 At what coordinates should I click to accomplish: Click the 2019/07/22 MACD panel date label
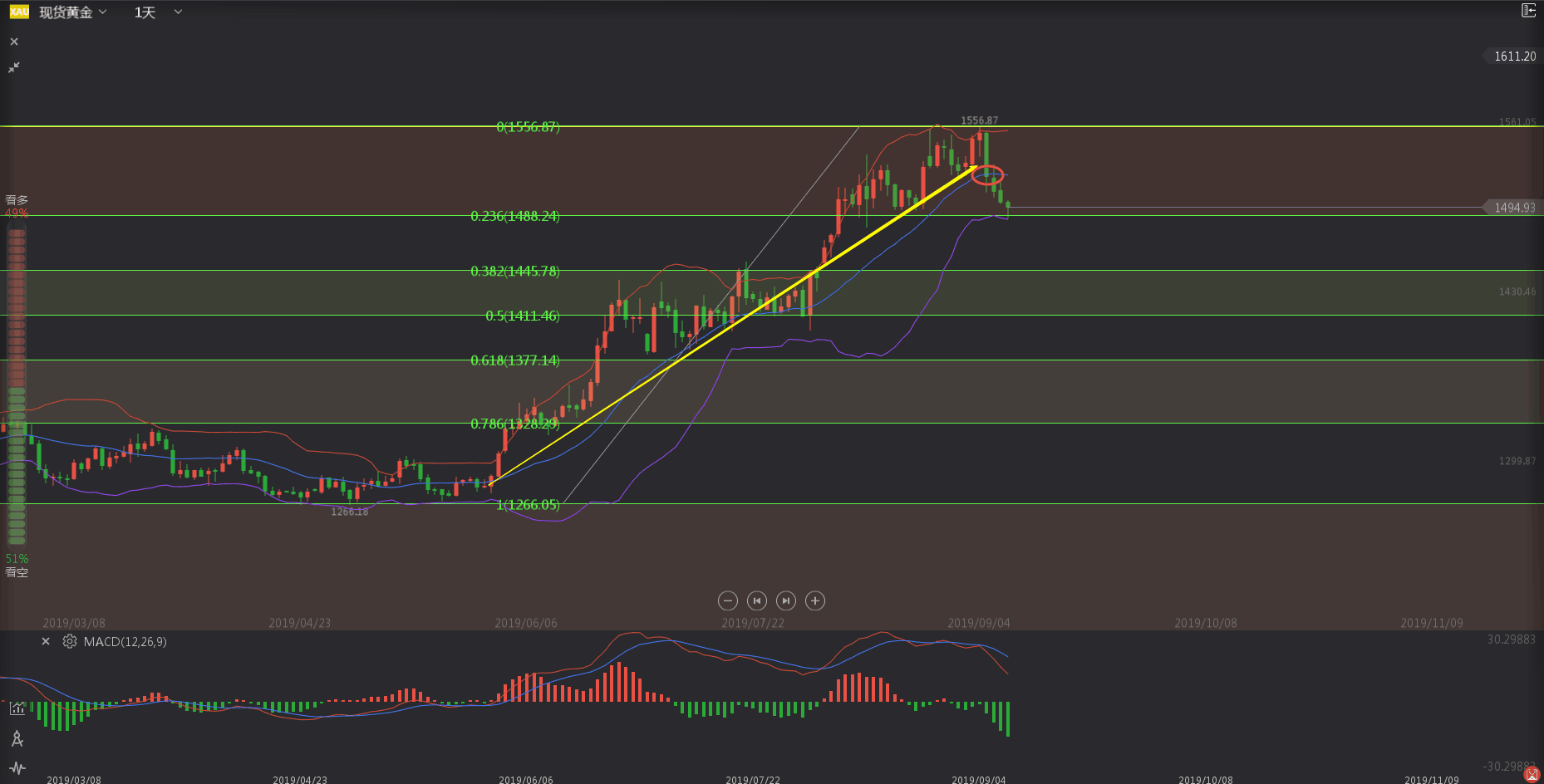tap(753, 780)
